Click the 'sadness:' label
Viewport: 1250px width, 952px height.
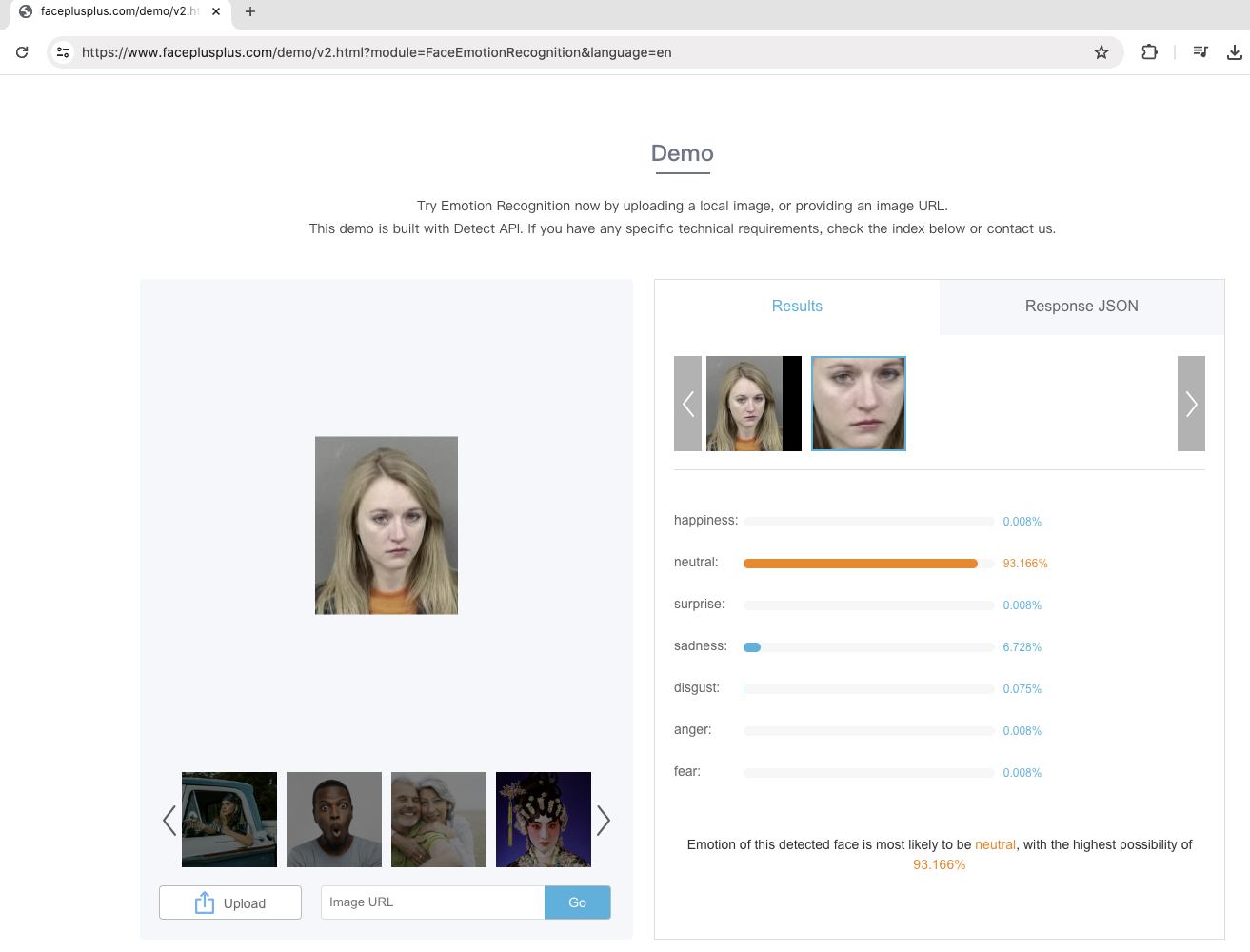click(x=701, y=645)
